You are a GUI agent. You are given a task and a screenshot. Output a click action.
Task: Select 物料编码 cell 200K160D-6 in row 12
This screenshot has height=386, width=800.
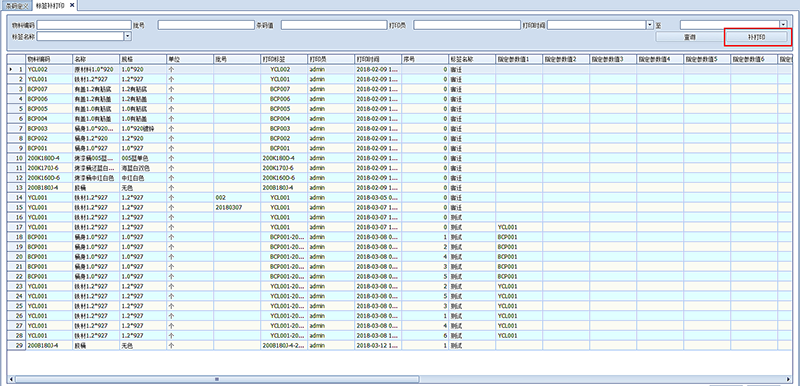(49, 178)
